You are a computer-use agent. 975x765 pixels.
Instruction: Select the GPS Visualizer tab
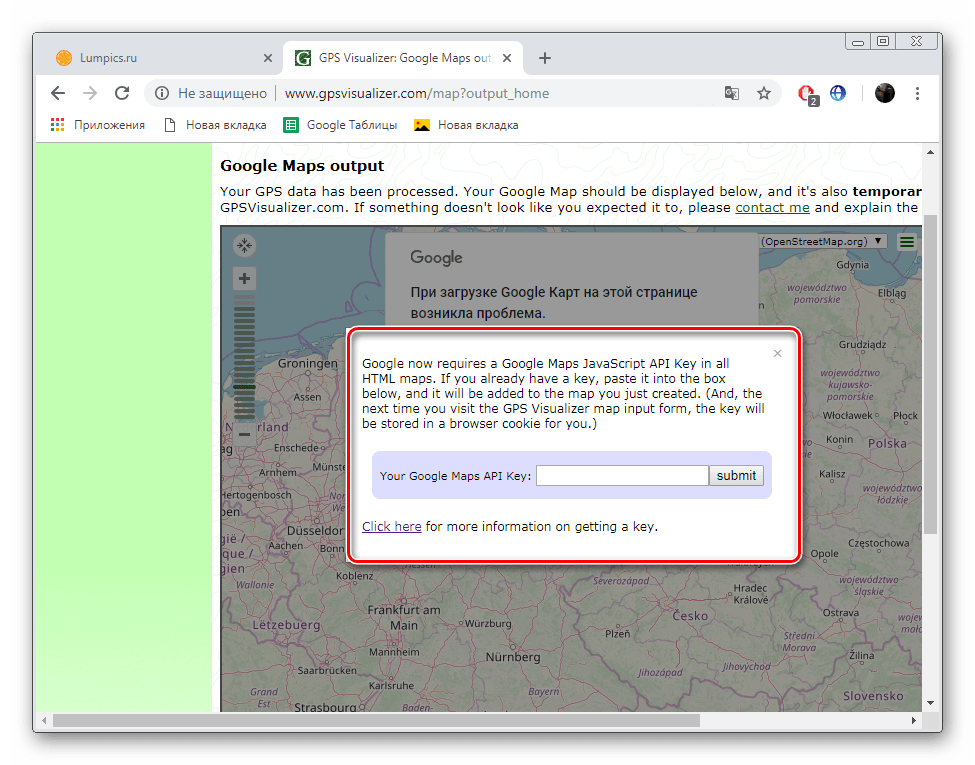403,58
